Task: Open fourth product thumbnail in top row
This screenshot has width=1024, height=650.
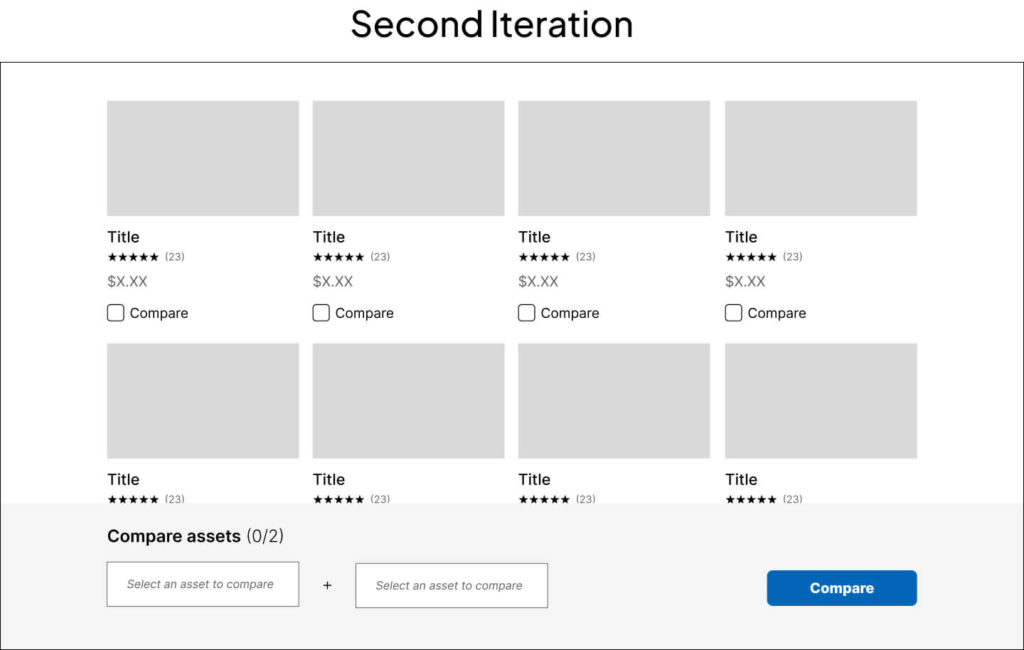Action: (x=821, y=158)
